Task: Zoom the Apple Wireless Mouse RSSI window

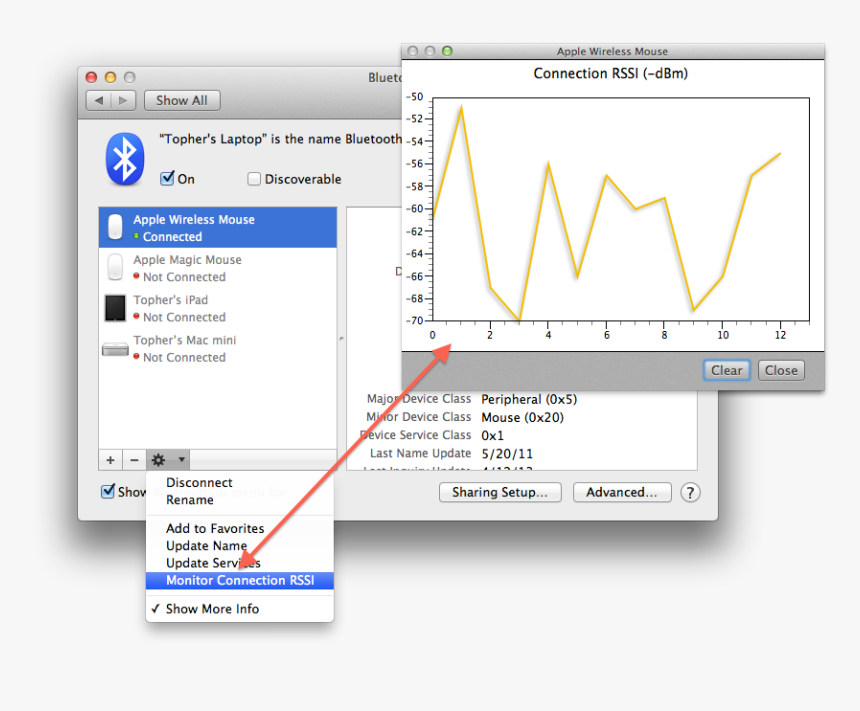Action: tap(447, 51)
